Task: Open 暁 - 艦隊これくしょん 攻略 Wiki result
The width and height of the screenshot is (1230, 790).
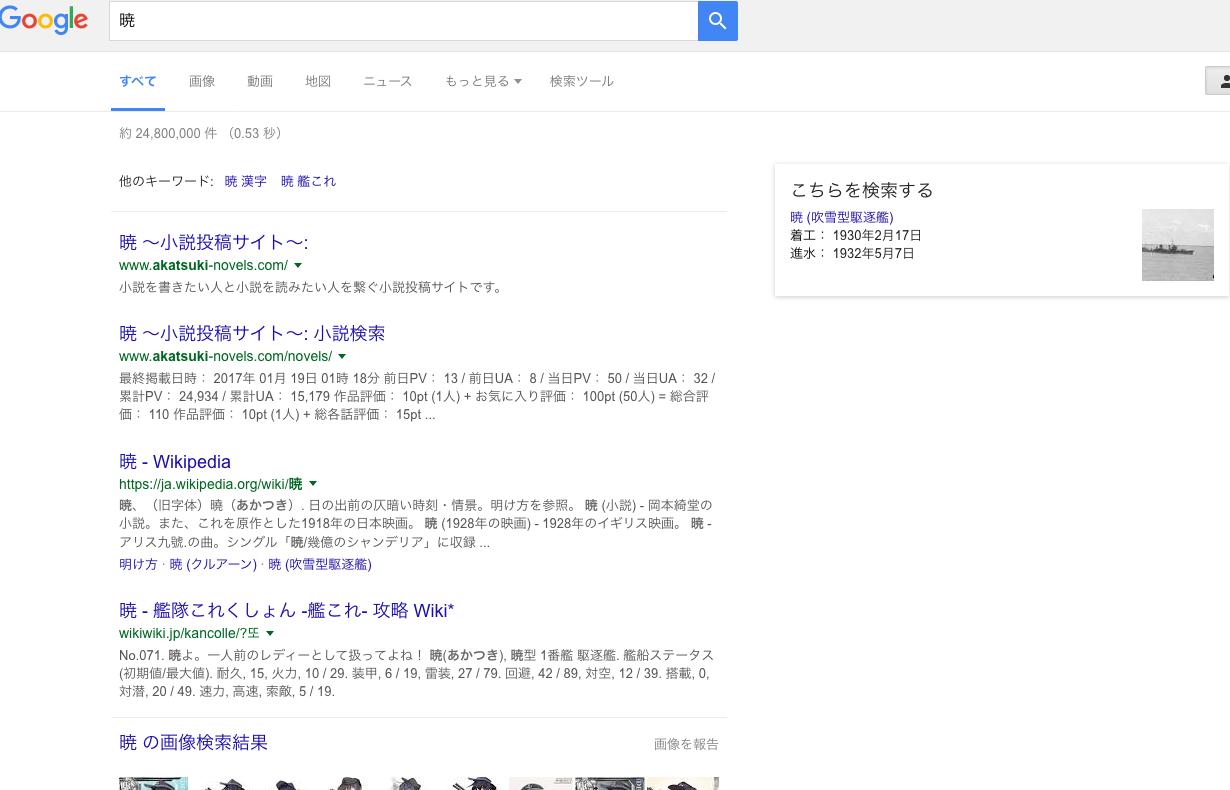Action: 287,610
